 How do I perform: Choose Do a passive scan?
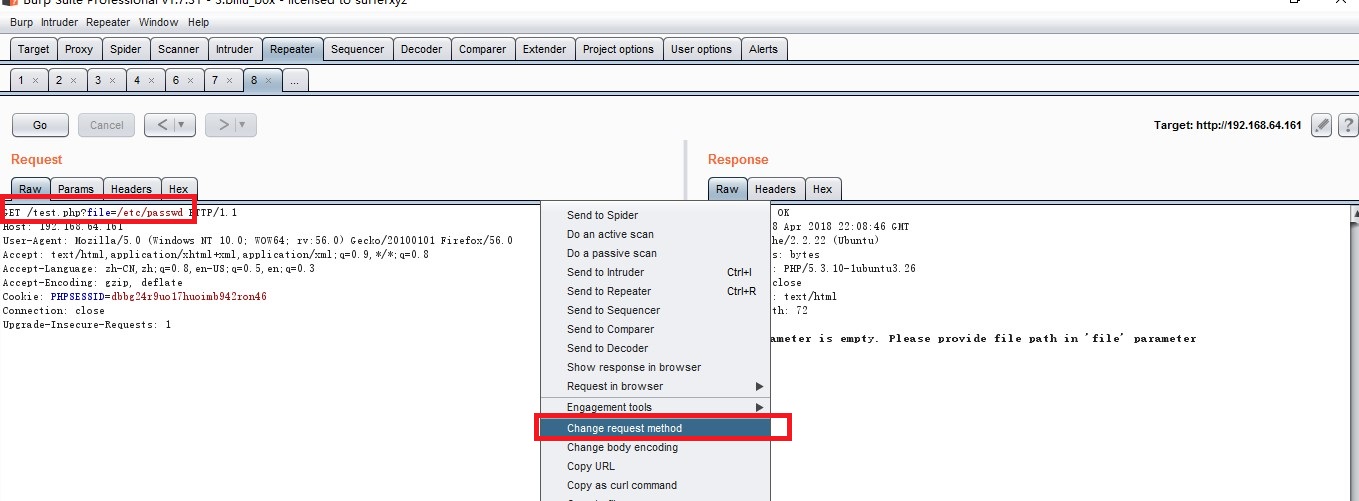coord(655,253)
